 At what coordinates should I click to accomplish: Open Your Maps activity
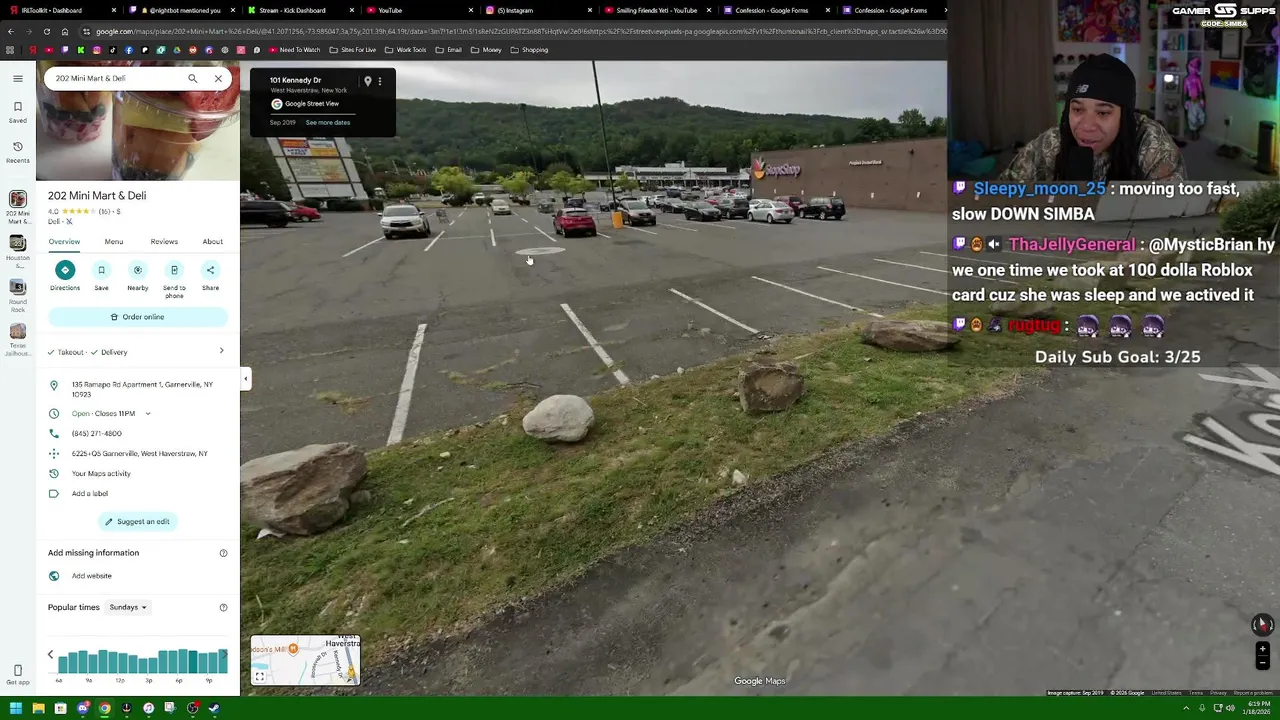point(101,473)
